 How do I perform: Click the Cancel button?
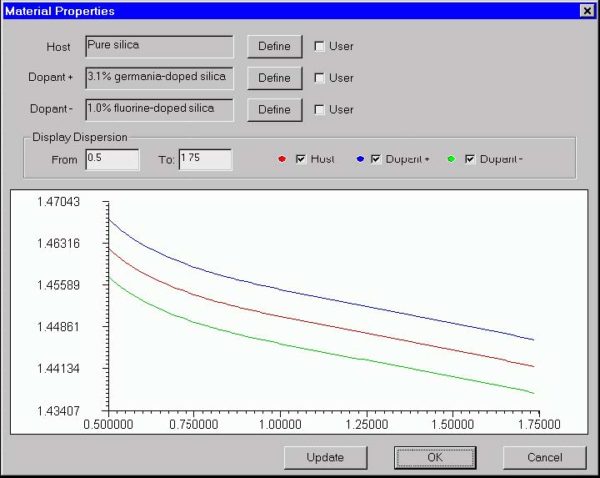click(x=545, y=458)
